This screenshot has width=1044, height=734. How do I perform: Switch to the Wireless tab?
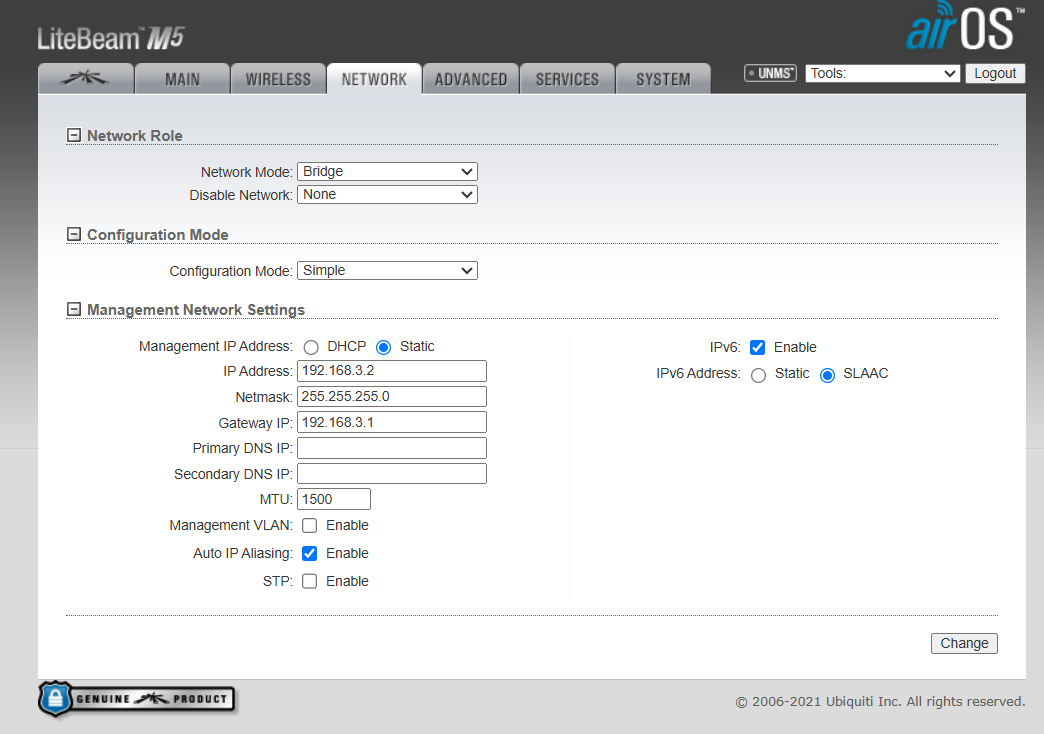click(x=278, y=79)
